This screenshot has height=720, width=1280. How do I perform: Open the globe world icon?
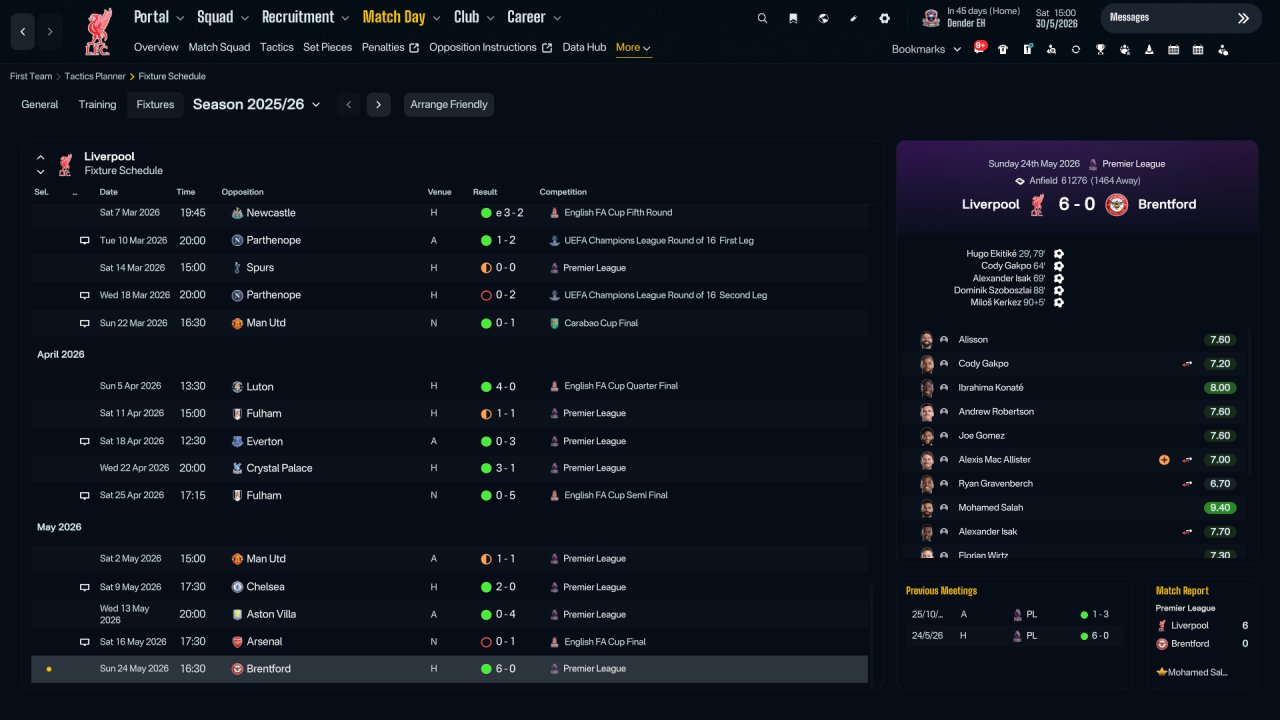tap(823, 18)
